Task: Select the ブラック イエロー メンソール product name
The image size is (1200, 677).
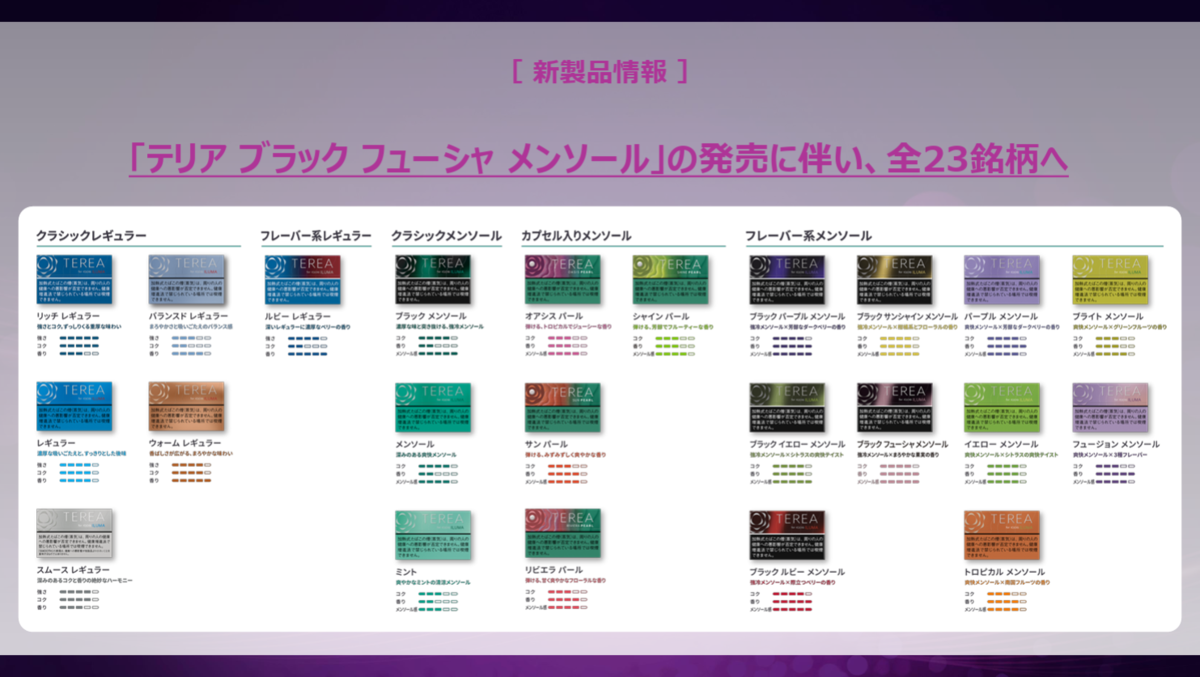Action: click(x=797, y=443)
